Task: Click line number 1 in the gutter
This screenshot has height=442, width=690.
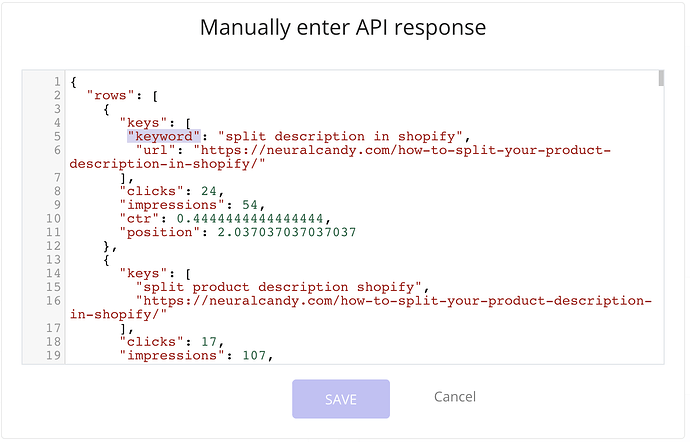Action: (59, 80)
